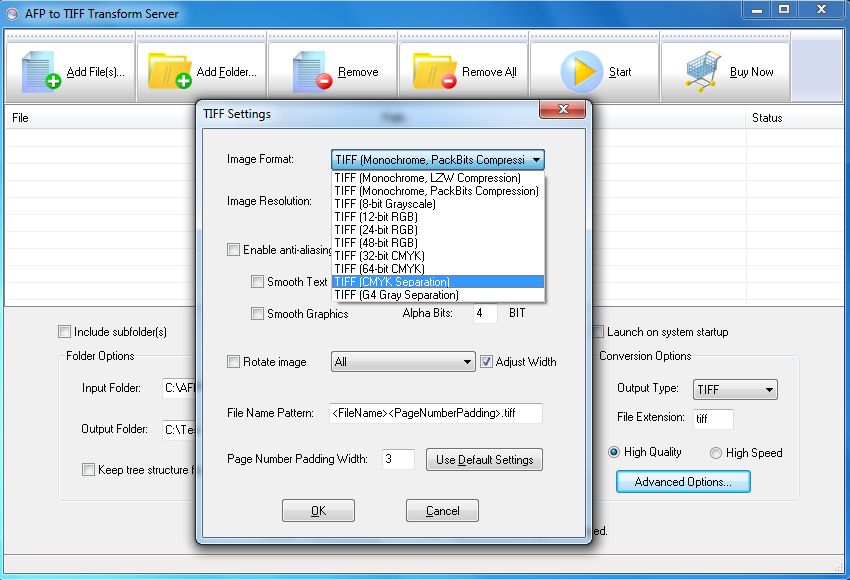The height and width of the screenshot is (580, 850).
Task: Click the app icon in the title bar
Action: 12,14
